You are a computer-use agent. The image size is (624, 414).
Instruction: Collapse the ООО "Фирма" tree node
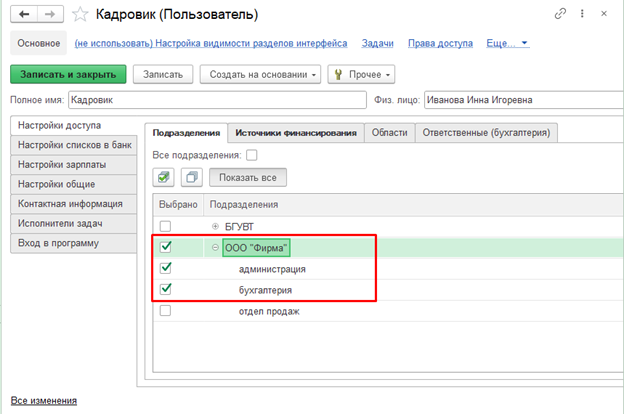215,248
